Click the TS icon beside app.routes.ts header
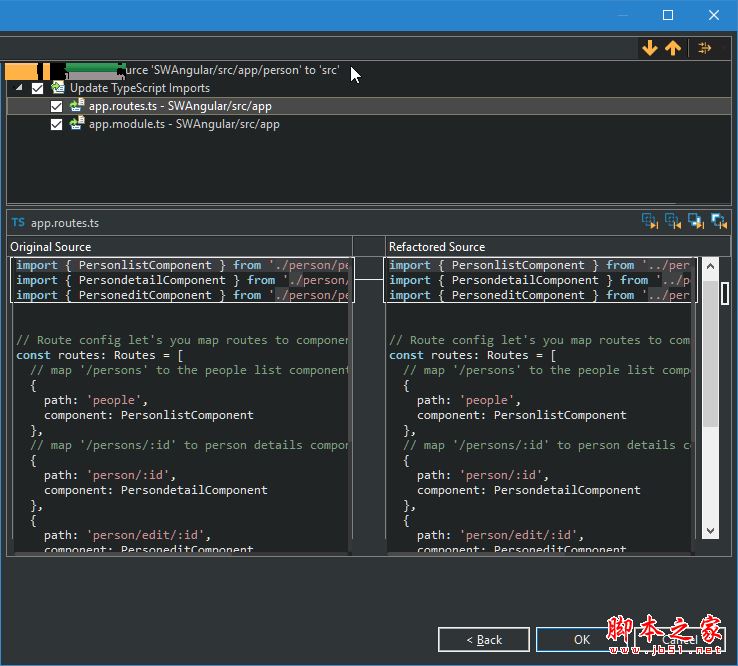The image size is (738, 666). [x=18, y=223]
